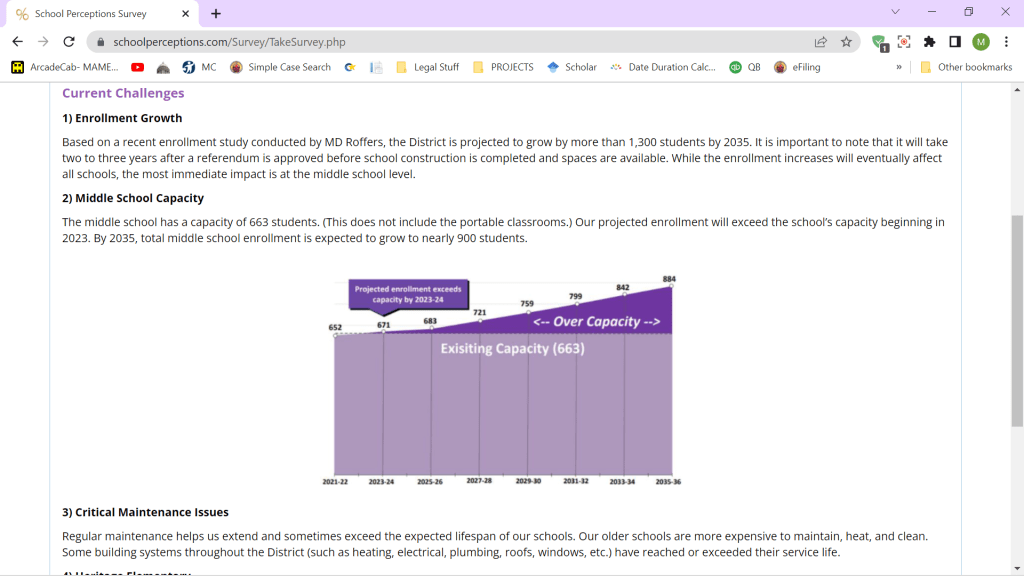Image resolution: width=1024 pixels, height=576 pixels.
Task: Select the School Perceptions Survey tab
Action: [90, 14]
